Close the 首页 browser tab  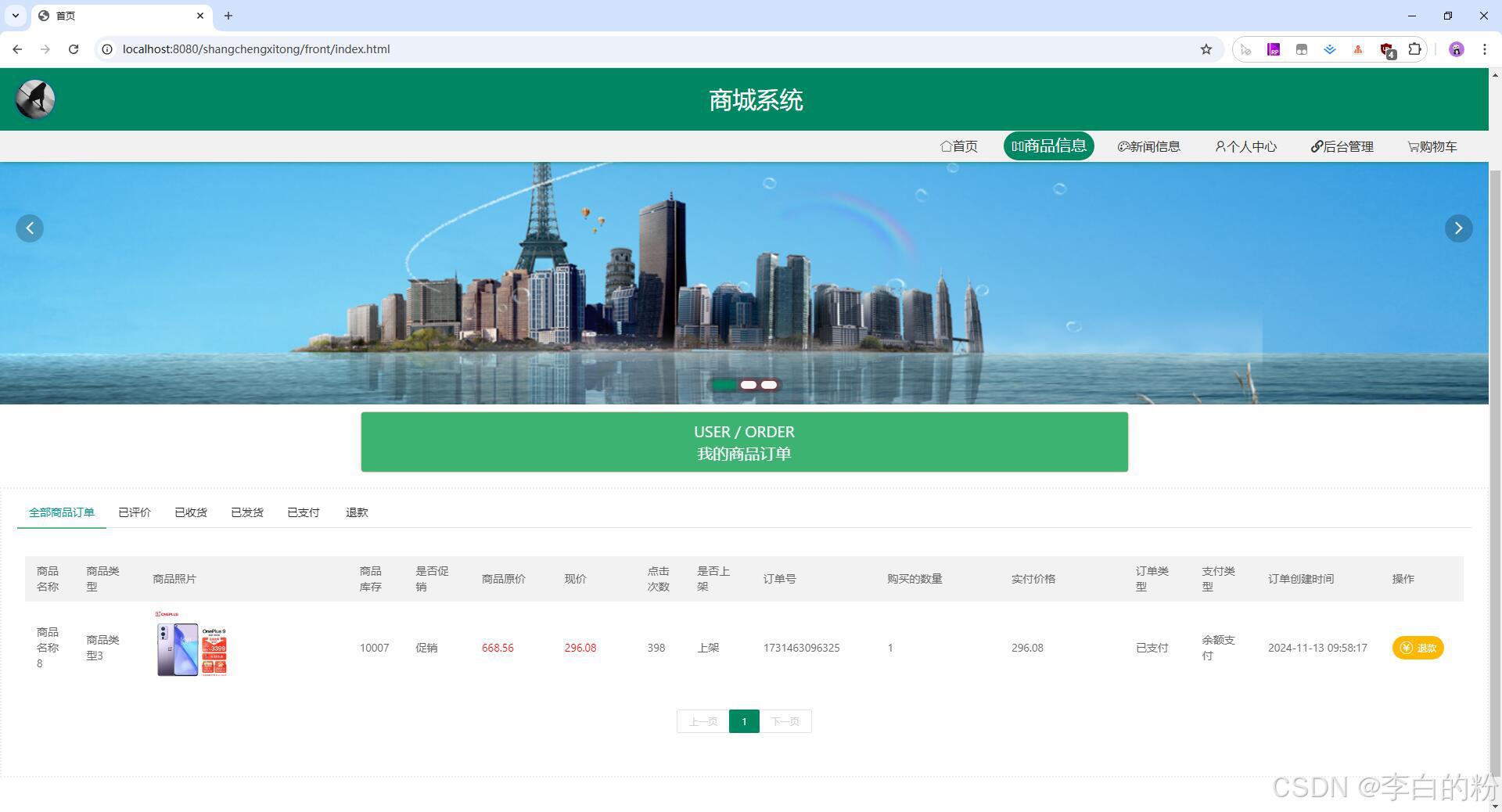pos(200,16)
